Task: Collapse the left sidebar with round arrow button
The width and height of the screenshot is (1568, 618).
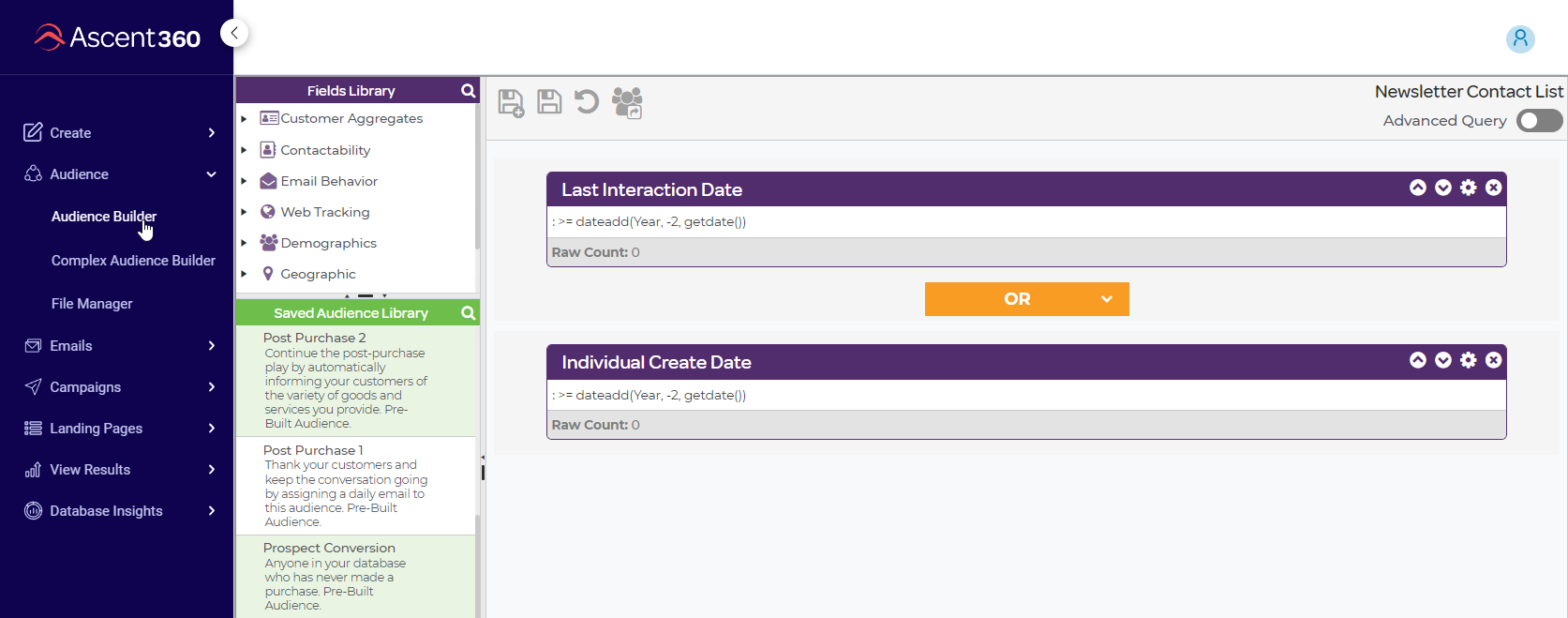Action: click(234, 33)
